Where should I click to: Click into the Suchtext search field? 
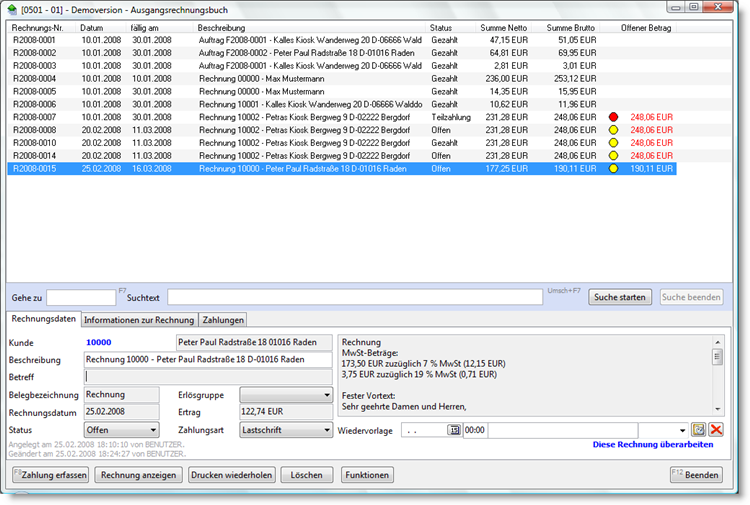tap(354, 297)
